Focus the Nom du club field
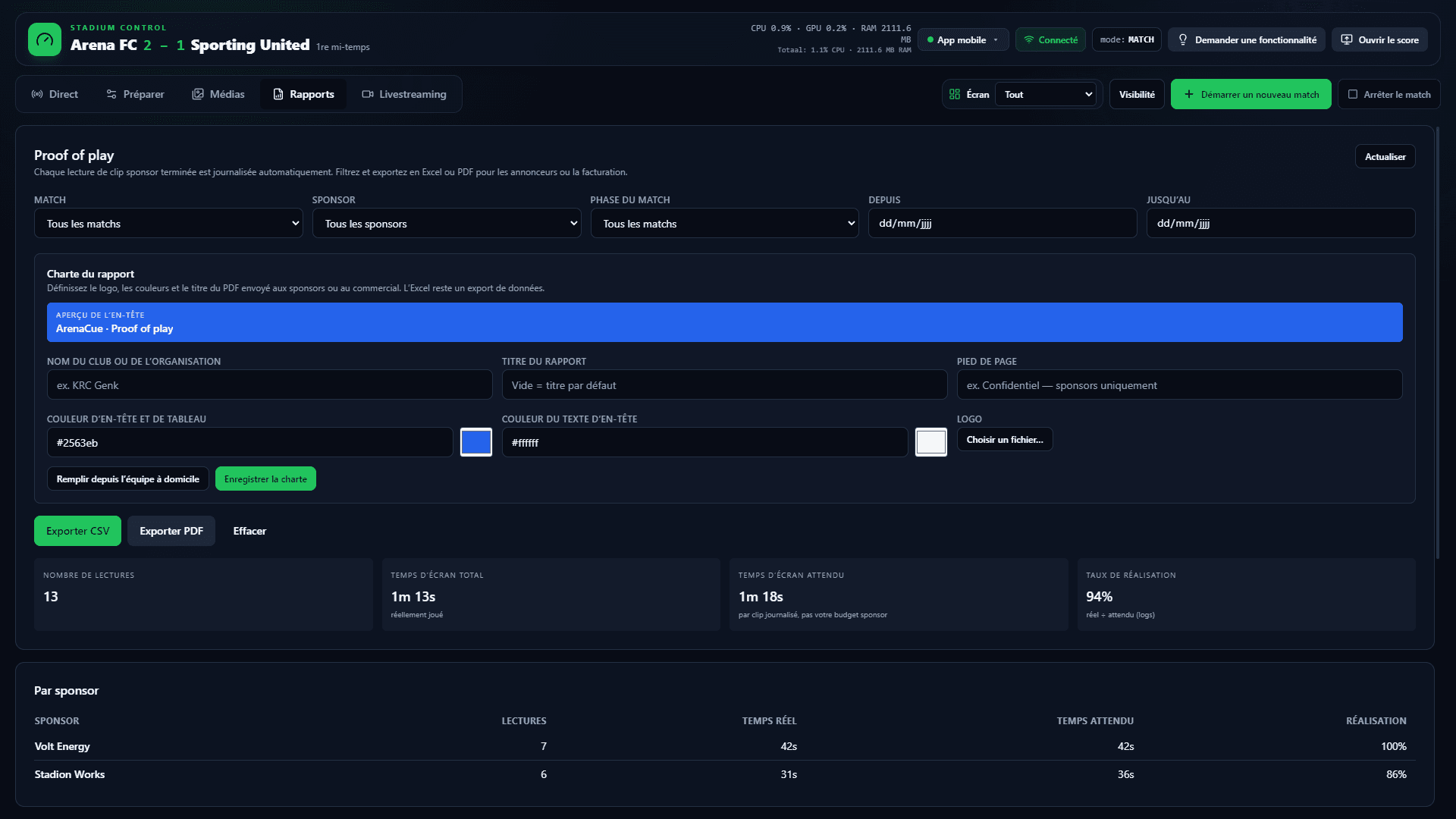This screenshot has height=819, width=1456. tap(270, 384)
